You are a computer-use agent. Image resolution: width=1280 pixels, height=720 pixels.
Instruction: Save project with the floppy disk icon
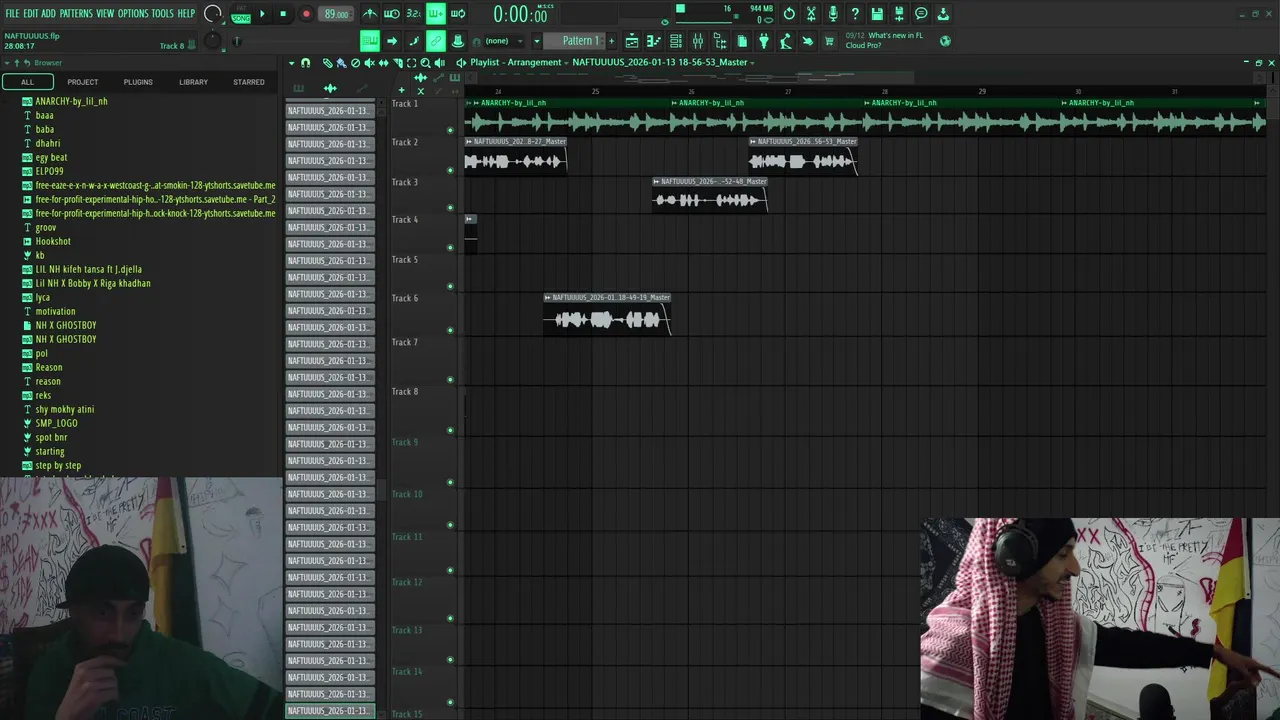click(877, 14)
